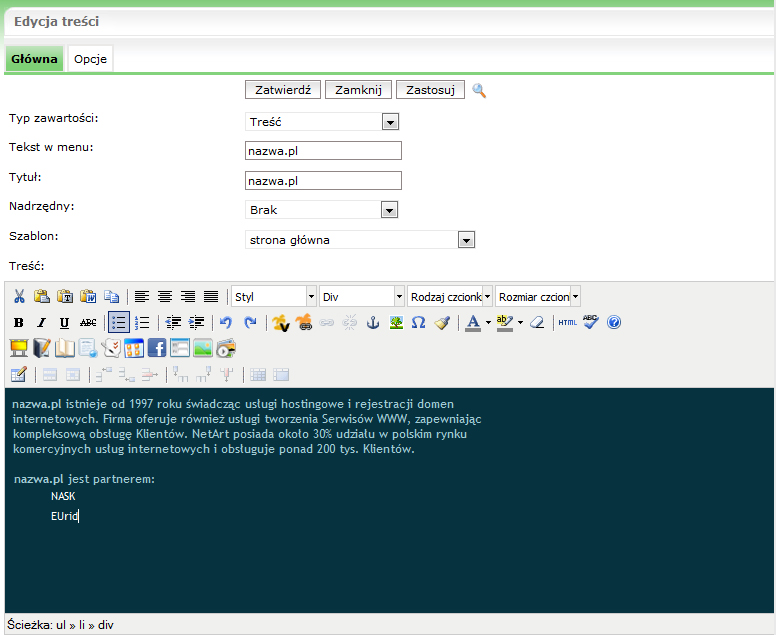The width and height of the screenshot is (776, 635).
Task: Click the survey checklist icon
Action: (111, 348)
